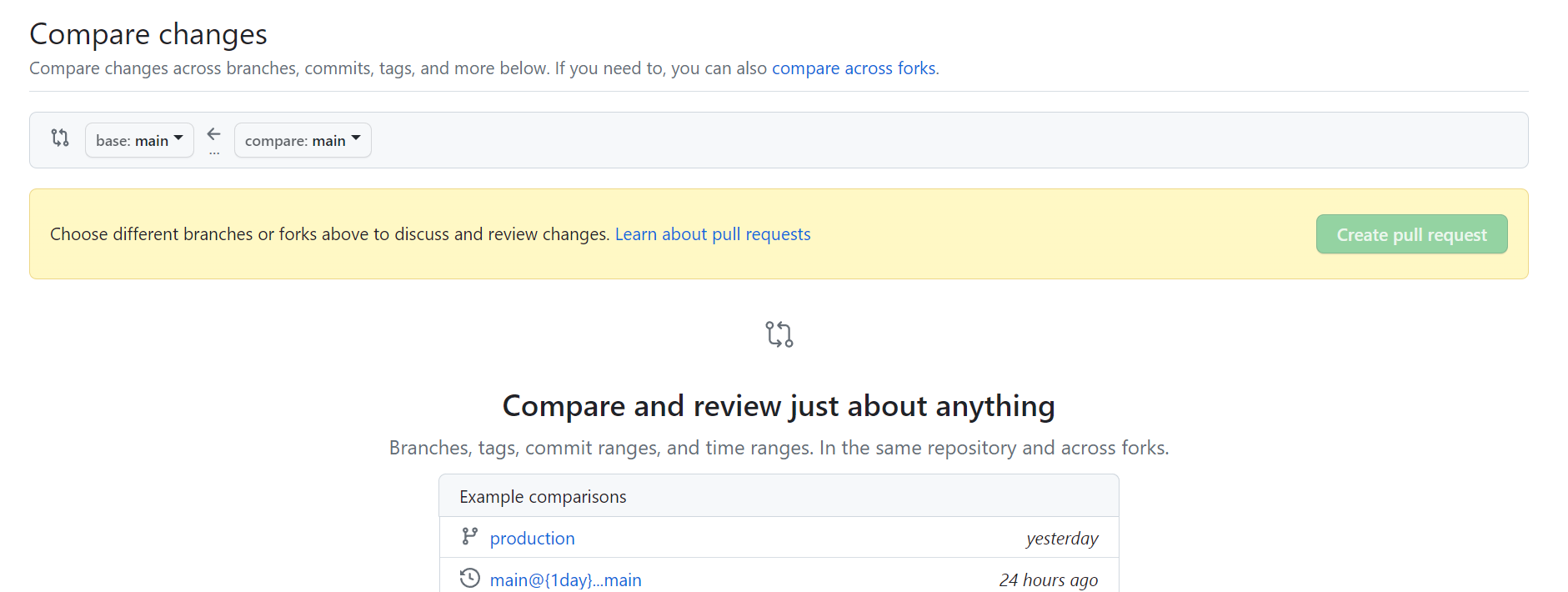Click the large centered compare icon

(779, 334)
